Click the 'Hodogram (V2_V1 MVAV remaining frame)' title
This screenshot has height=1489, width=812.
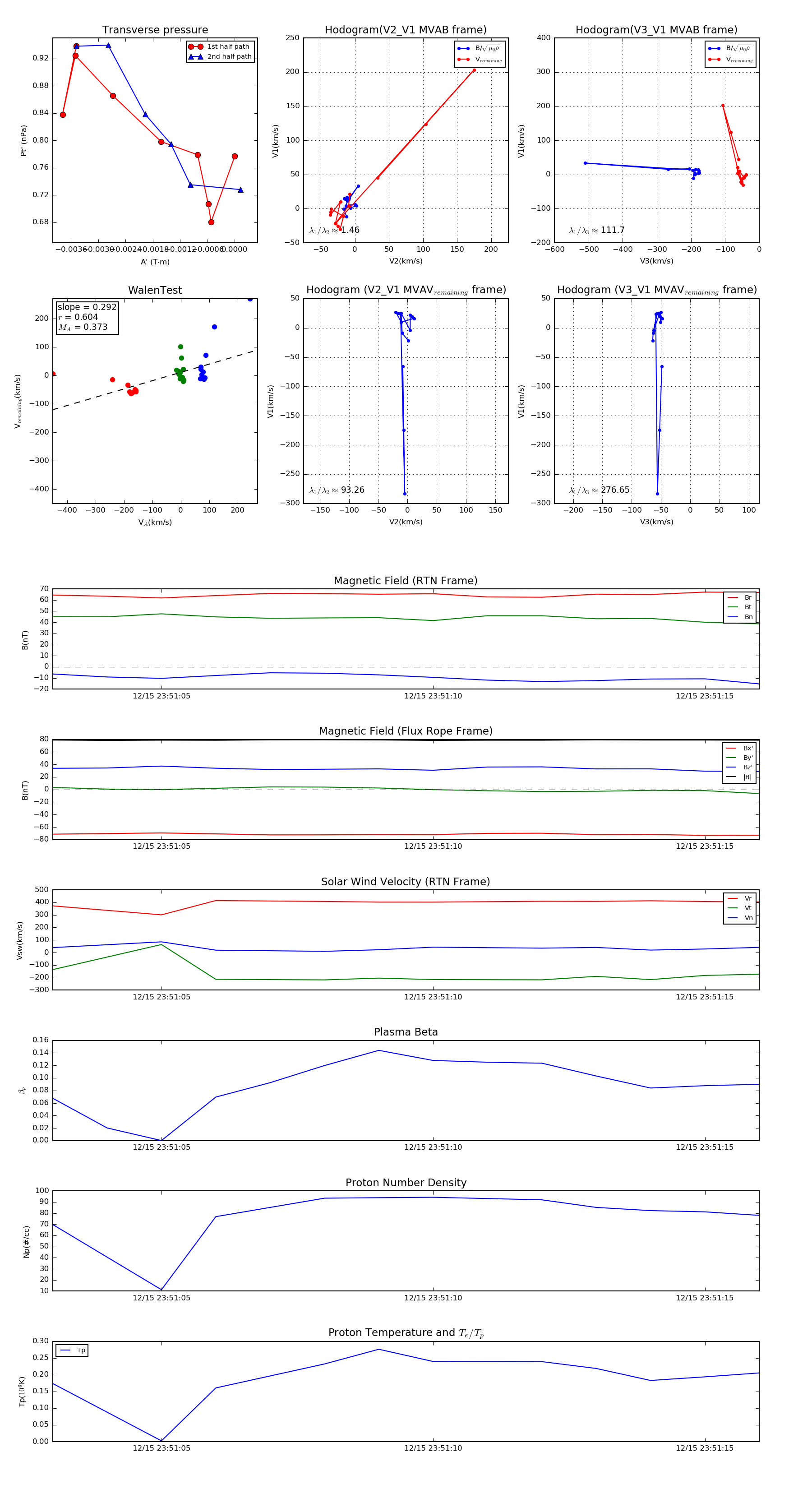pyautogui.click(x=406, y=290)
